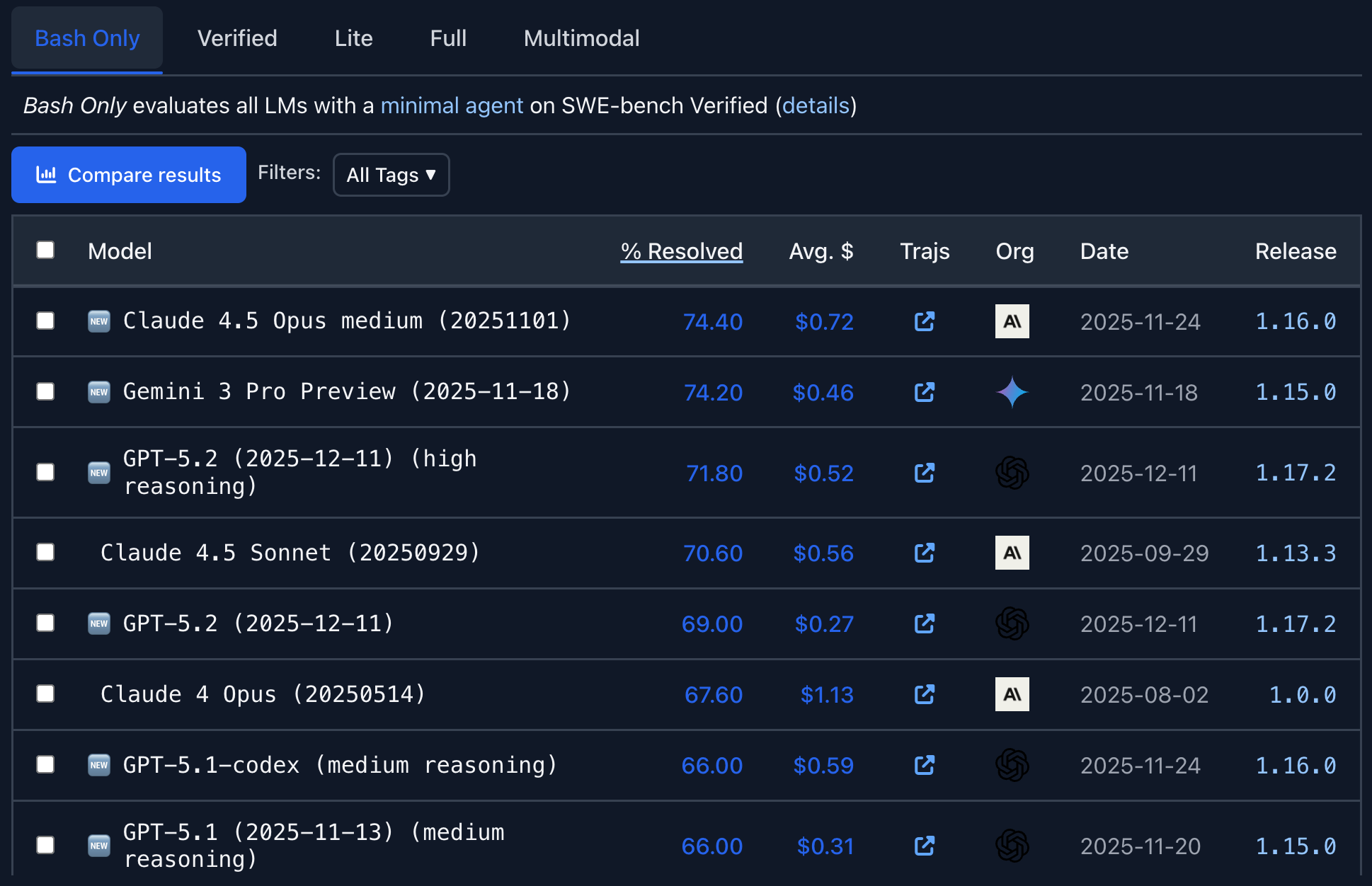This screenshot has height=886, width=1372.
Task: Click OpenAI logo in GPT-5.1-codex row
Action: pos(1012,765)
